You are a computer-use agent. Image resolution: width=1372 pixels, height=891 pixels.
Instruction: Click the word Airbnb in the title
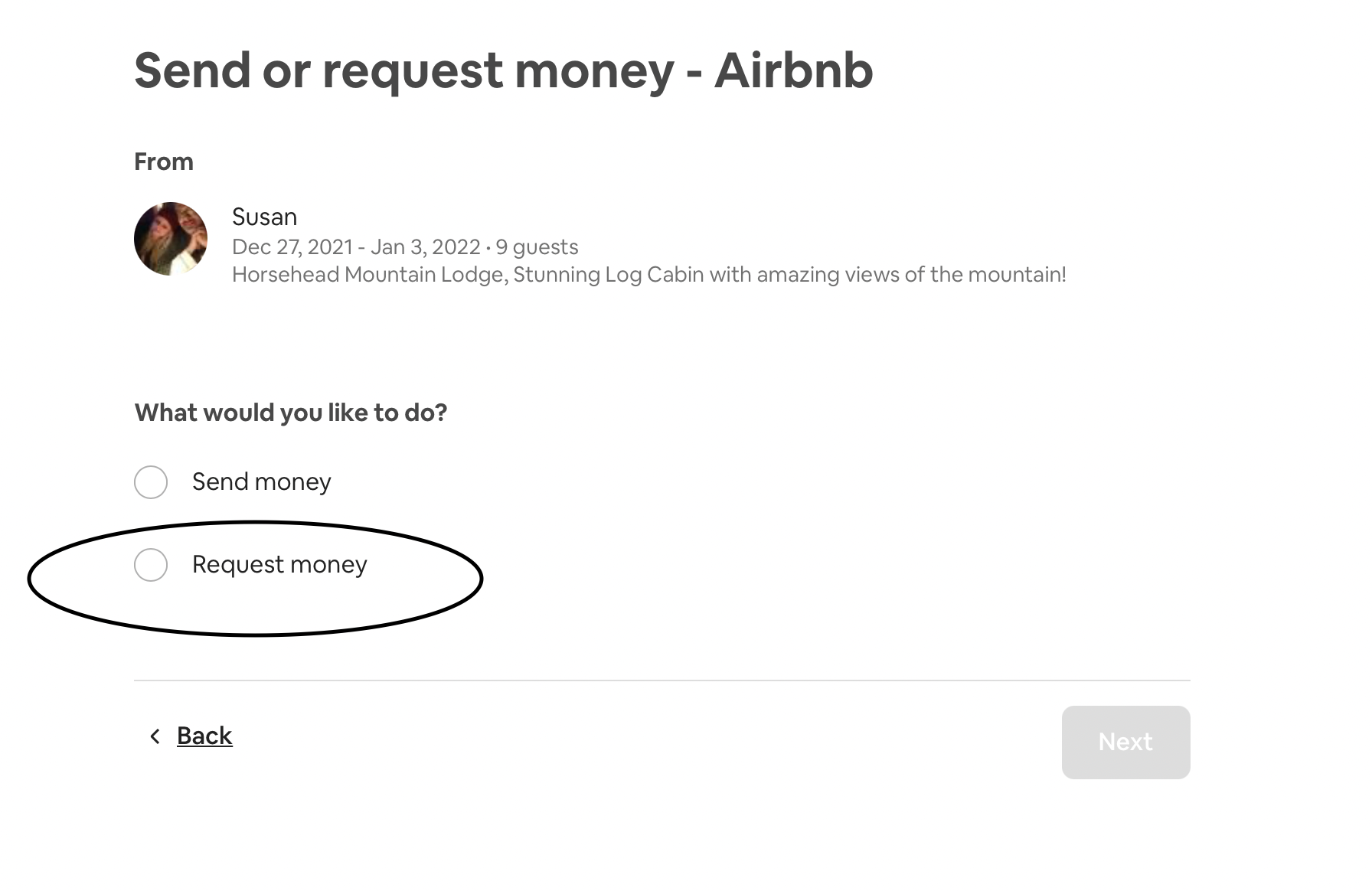point(793,70)
